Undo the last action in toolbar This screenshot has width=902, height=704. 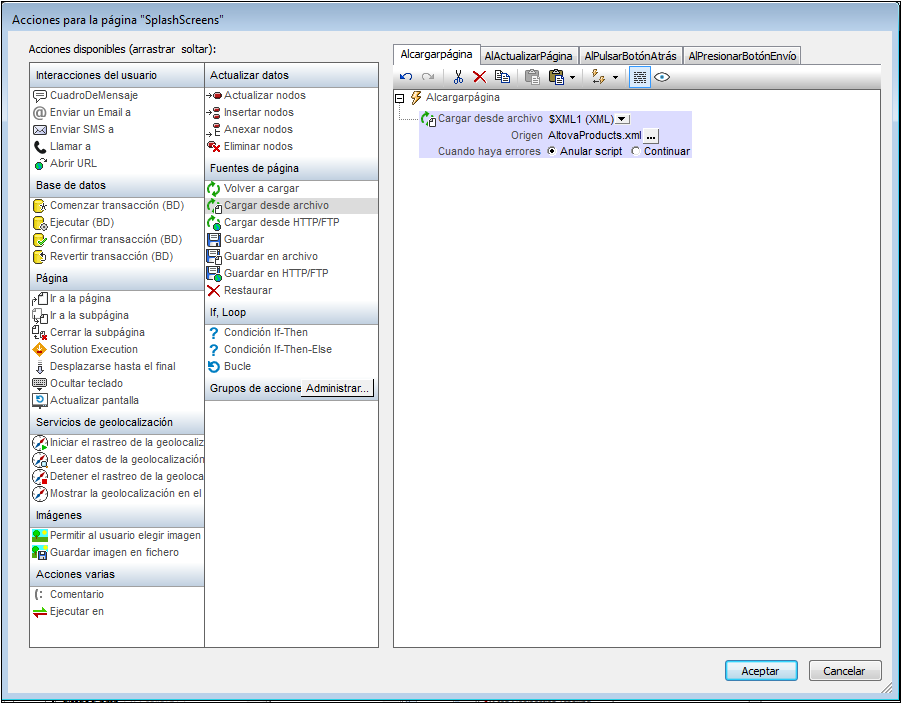(x=406, y=77)
